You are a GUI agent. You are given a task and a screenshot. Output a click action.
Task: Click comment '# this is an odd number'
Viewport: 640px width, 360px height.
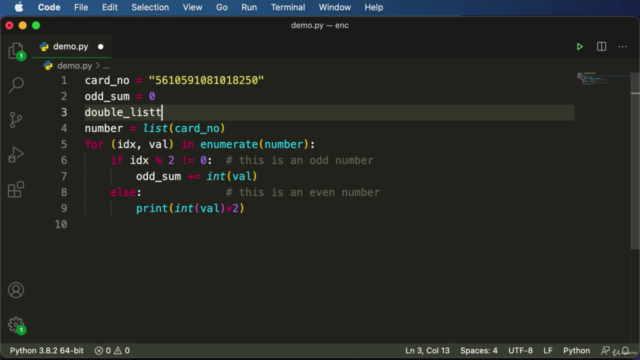[299, 160]
